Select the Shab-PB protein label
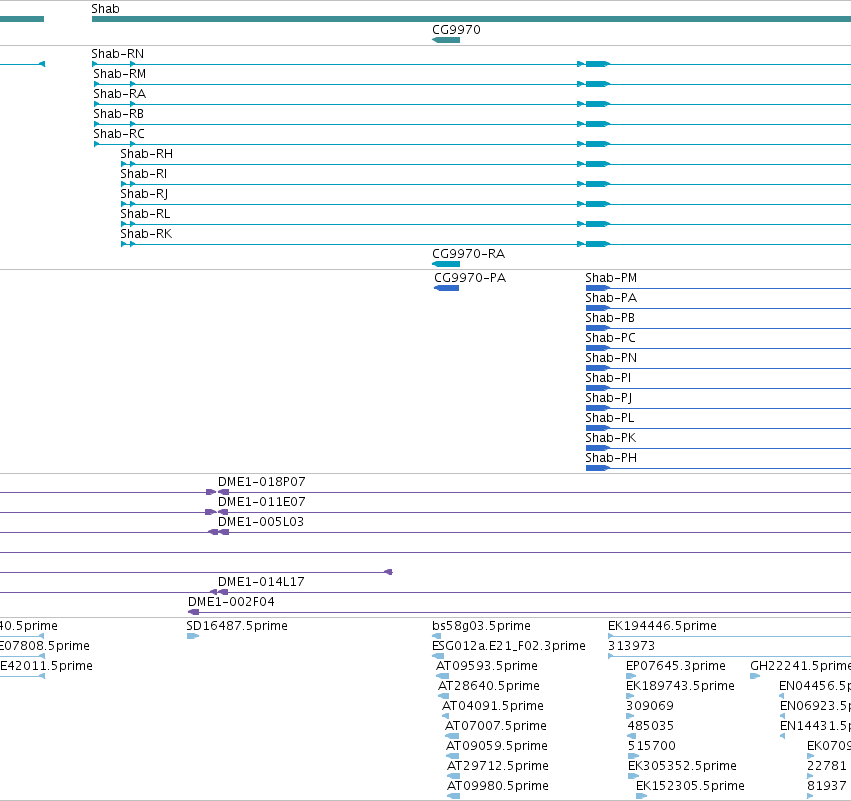 tap(610, 319)
